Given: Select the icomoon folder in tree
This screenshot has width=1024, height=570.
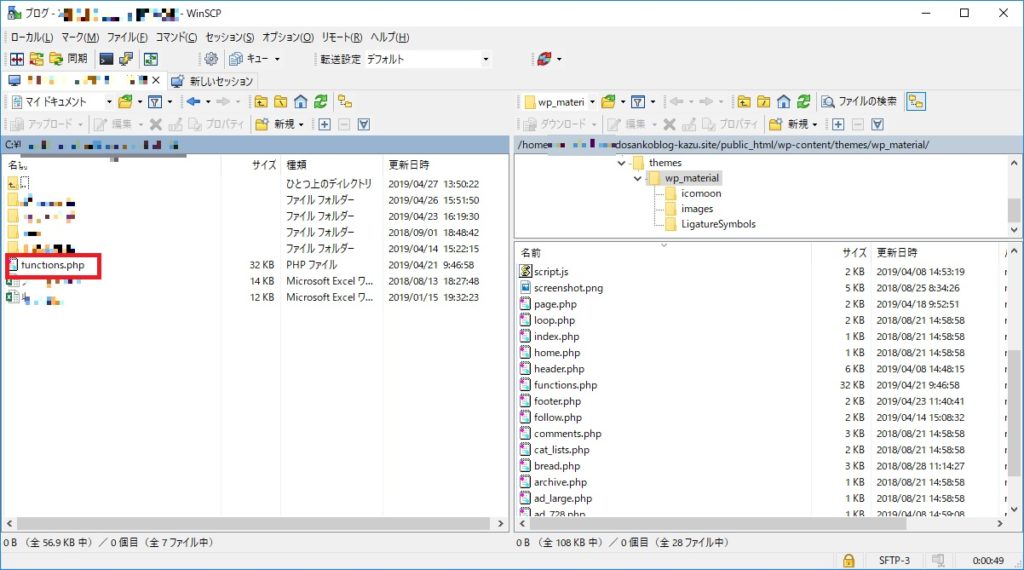Looking at the screenshot, I should tap(701, 193).
